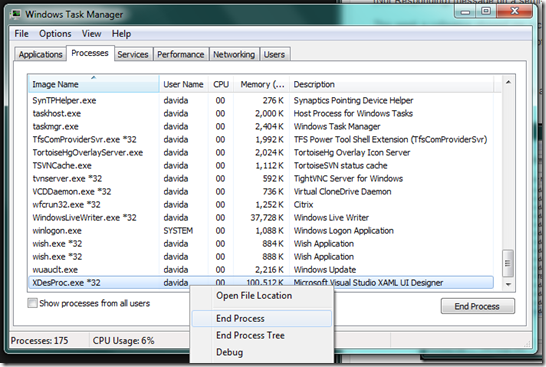Click 'Processes: 175' in status bar
Viewport: 546px width, 367px height.
(x=39, y=341)
